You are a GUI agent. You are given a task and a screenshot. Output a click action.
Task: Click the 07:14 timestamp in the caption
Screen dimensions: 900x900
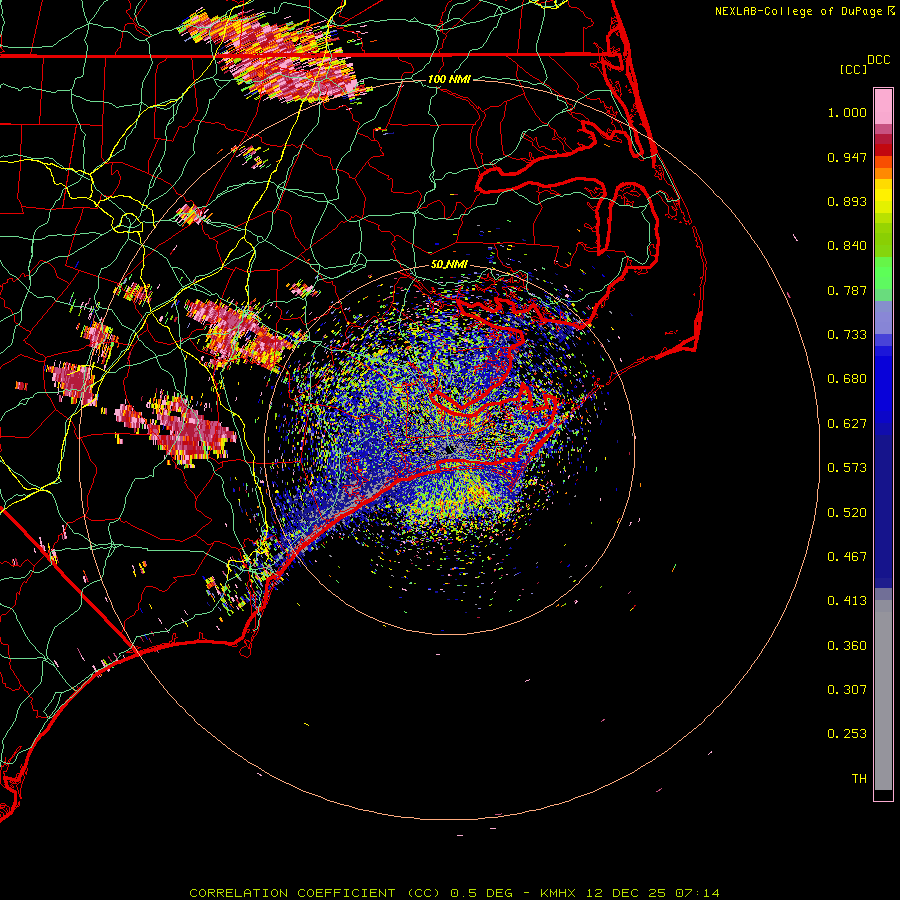[x=697, y=893]
